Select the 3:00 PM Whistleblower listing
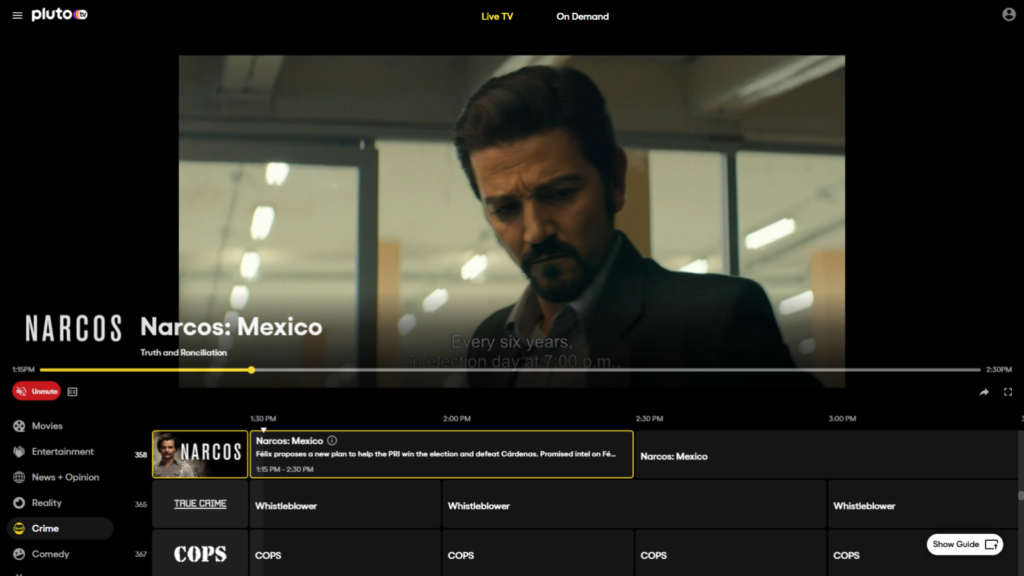Viewport: 1024px width, 576px height. click(x=922, y=504)
